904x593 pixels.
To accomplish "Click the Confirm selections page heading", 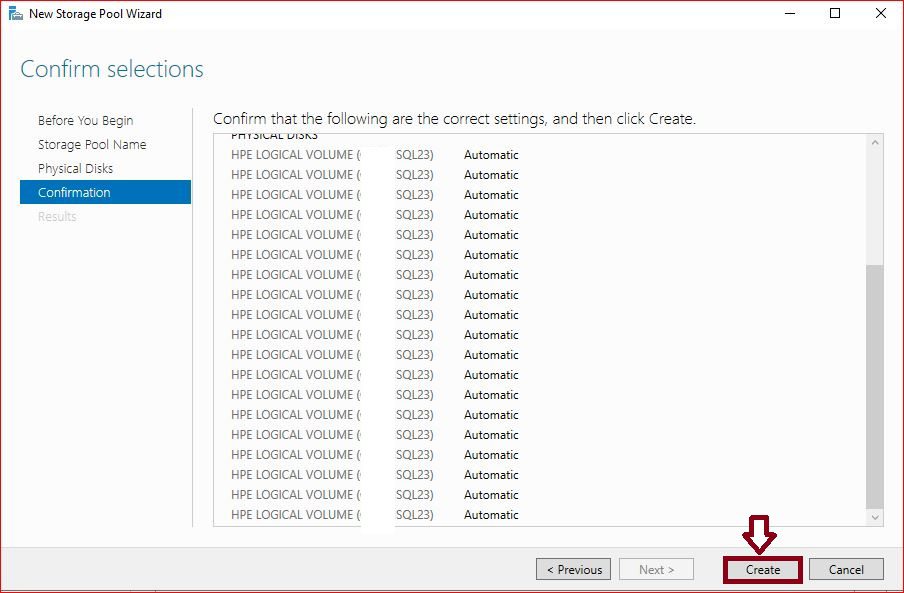I will tap(112, 69).
